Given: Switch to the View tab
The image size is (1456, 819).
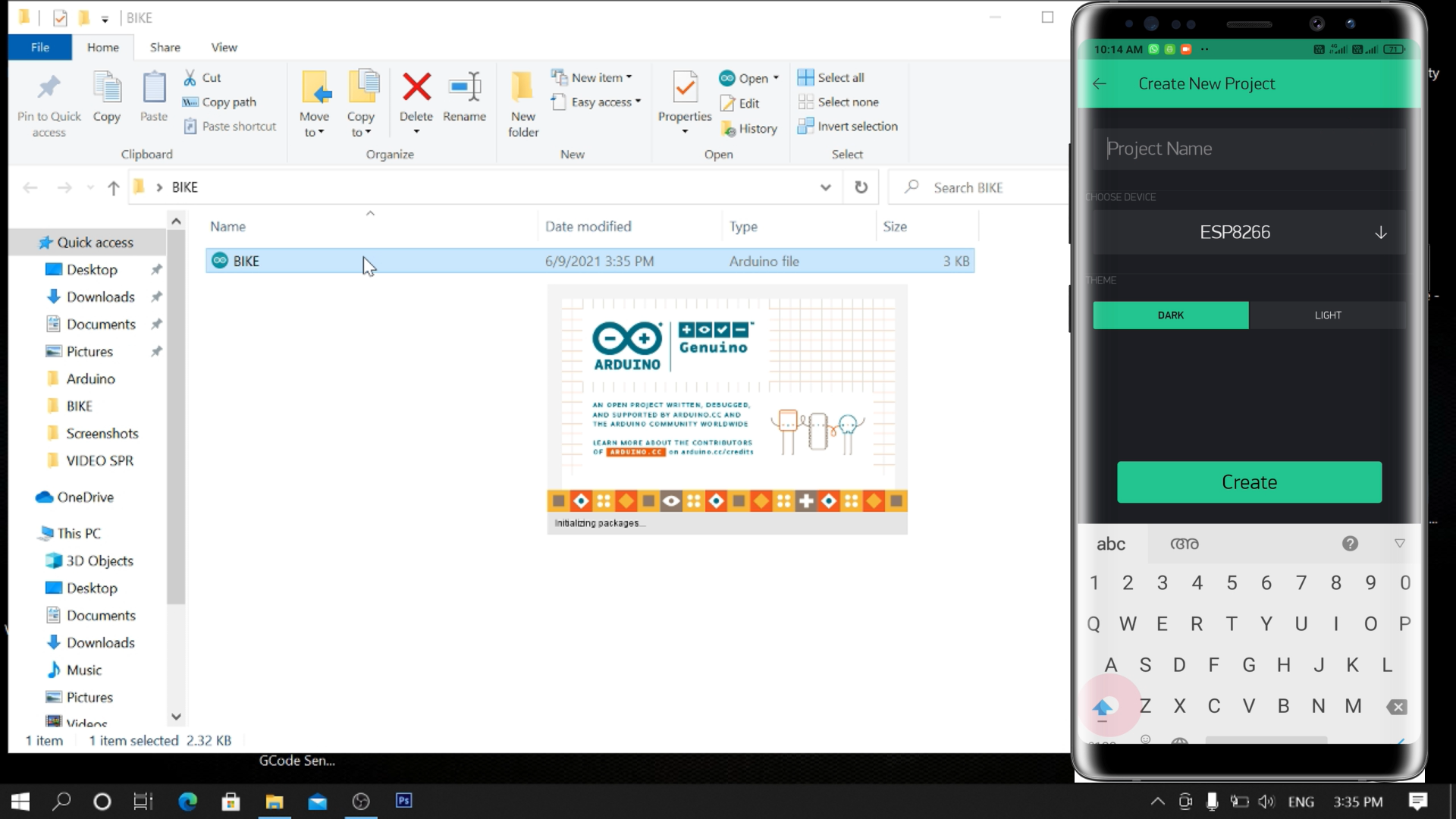Looking at the screenshot, I should (x=224, y=47).
